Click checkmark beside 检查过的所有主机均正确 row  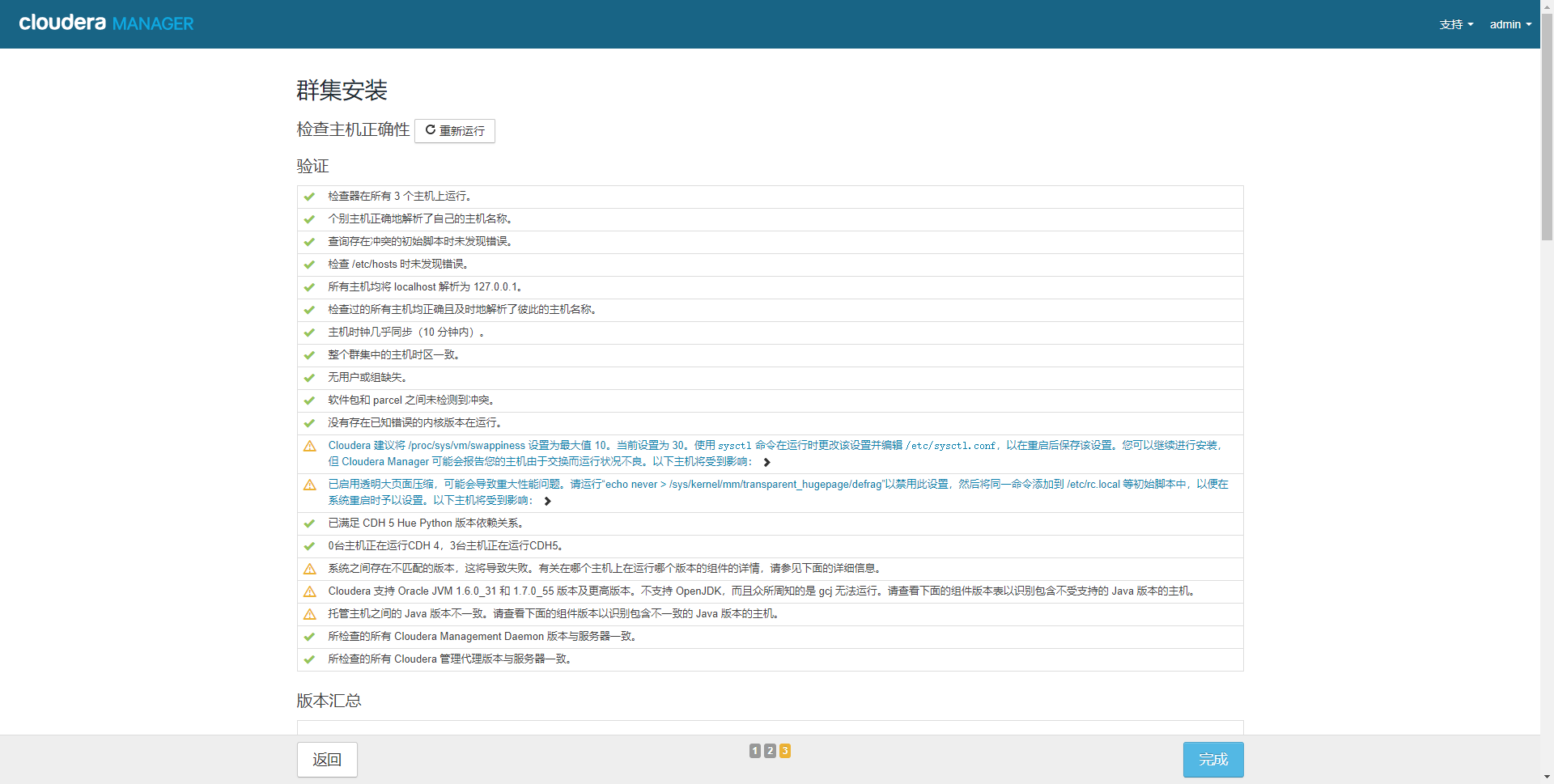(x=309, y=310)
